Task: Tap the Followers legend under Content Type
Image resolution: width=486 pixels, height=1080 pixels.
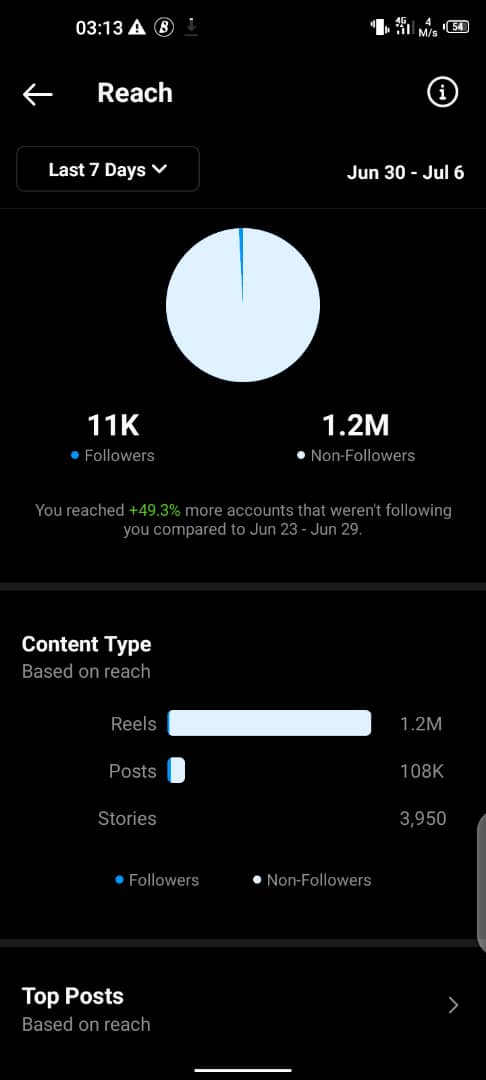Action: click(157, 880)
